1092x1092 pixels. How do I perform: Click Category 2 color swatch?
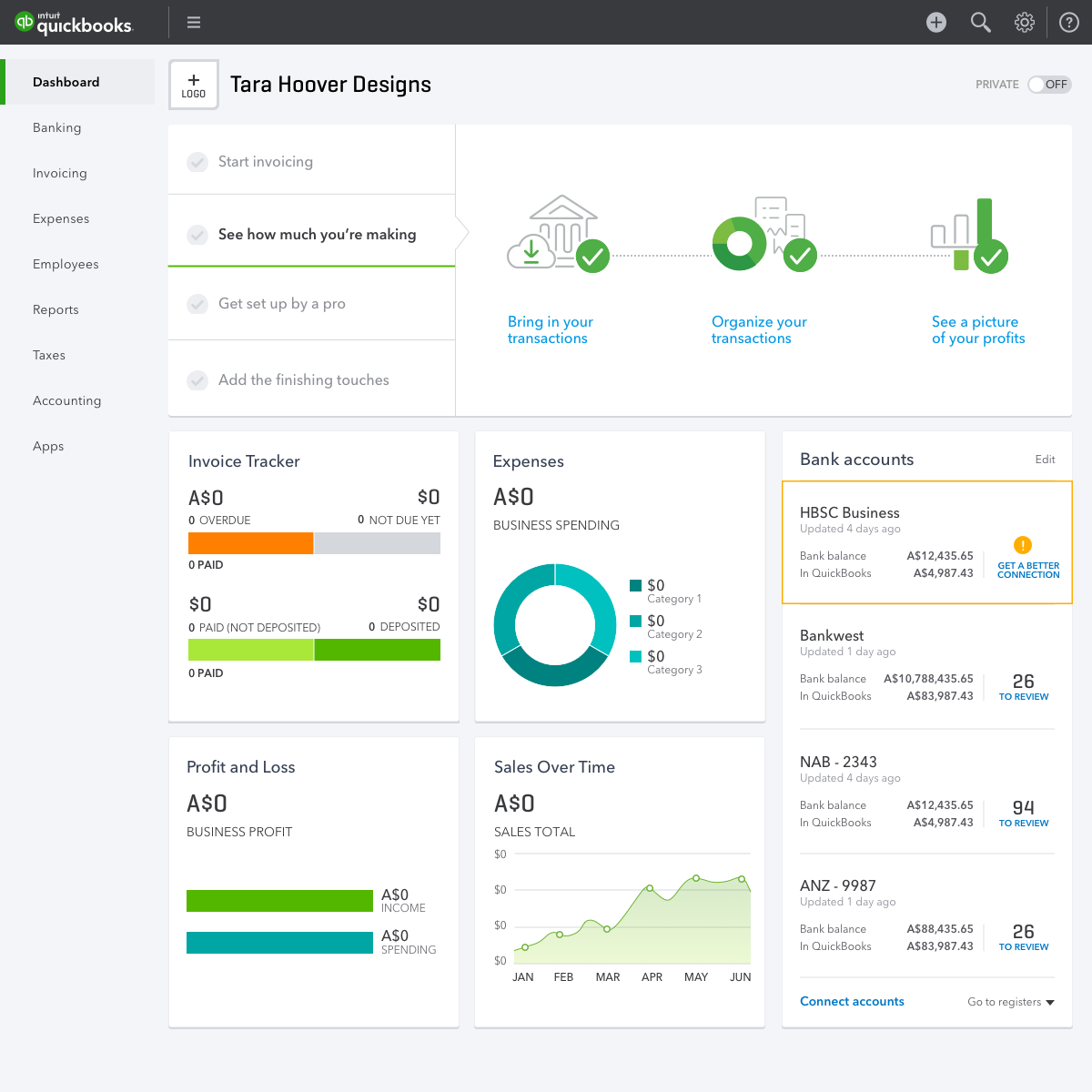635,621
